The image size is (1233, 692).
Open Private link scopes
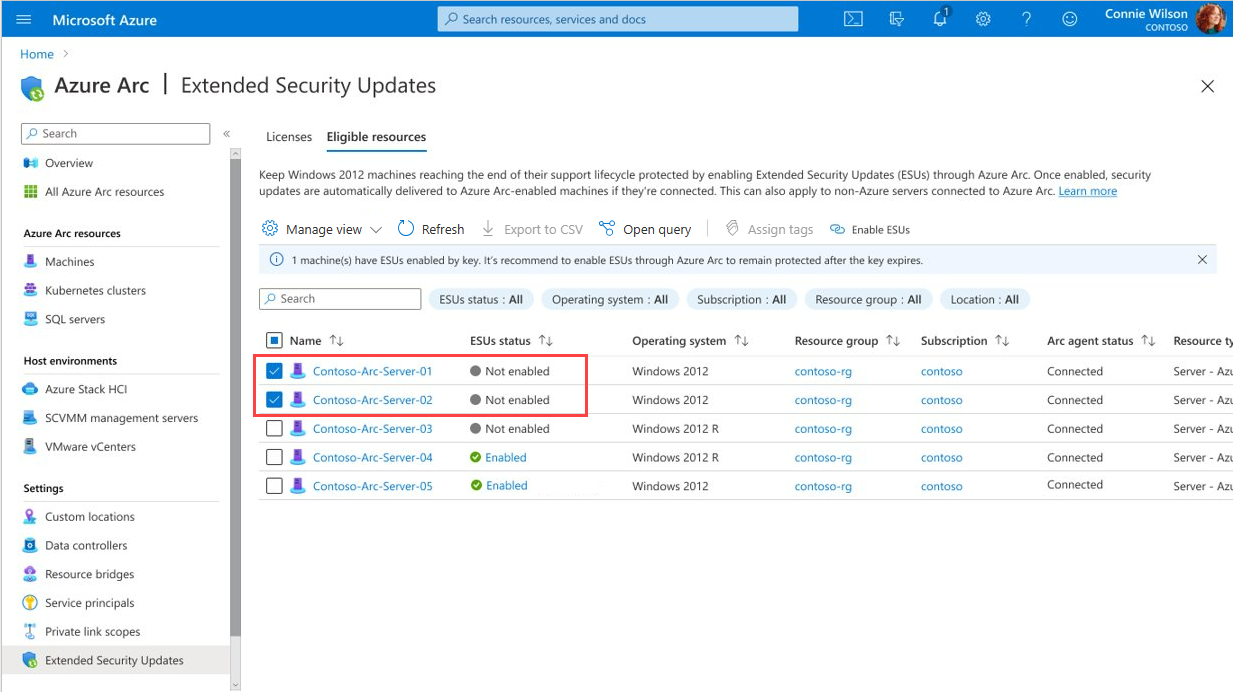pos(92,632)
